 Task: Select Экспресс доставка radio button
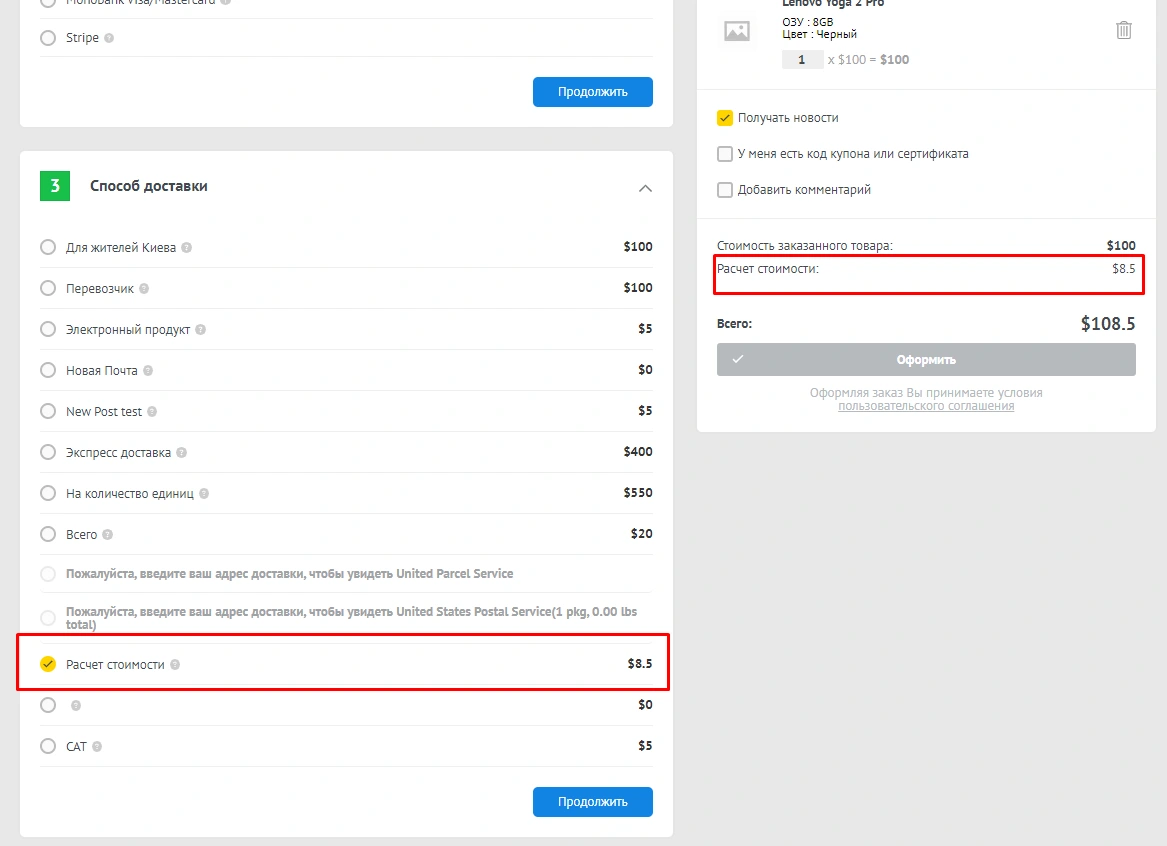(48, 452)
